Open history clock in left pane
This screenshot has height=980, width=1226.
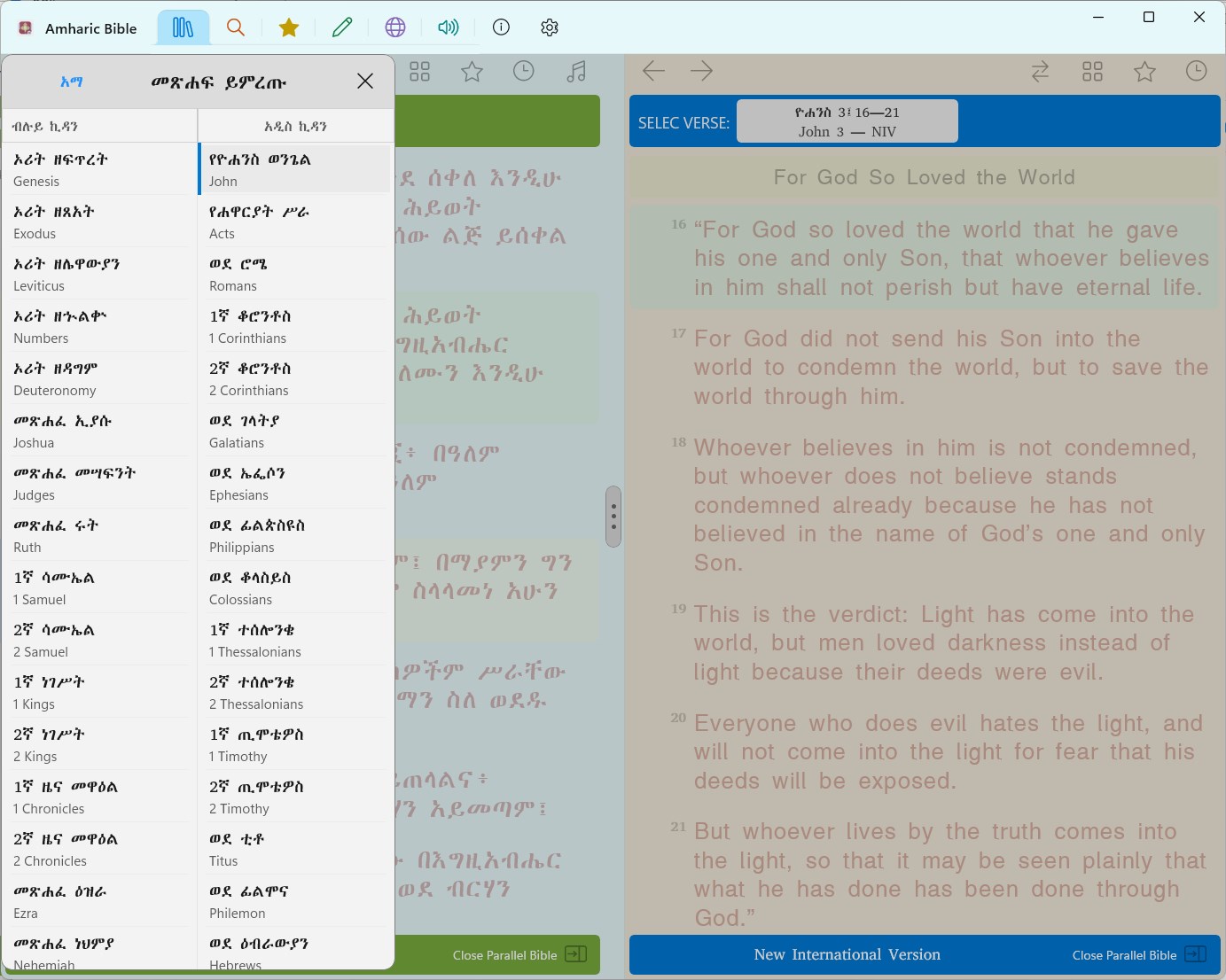click(x=524, y=72)
